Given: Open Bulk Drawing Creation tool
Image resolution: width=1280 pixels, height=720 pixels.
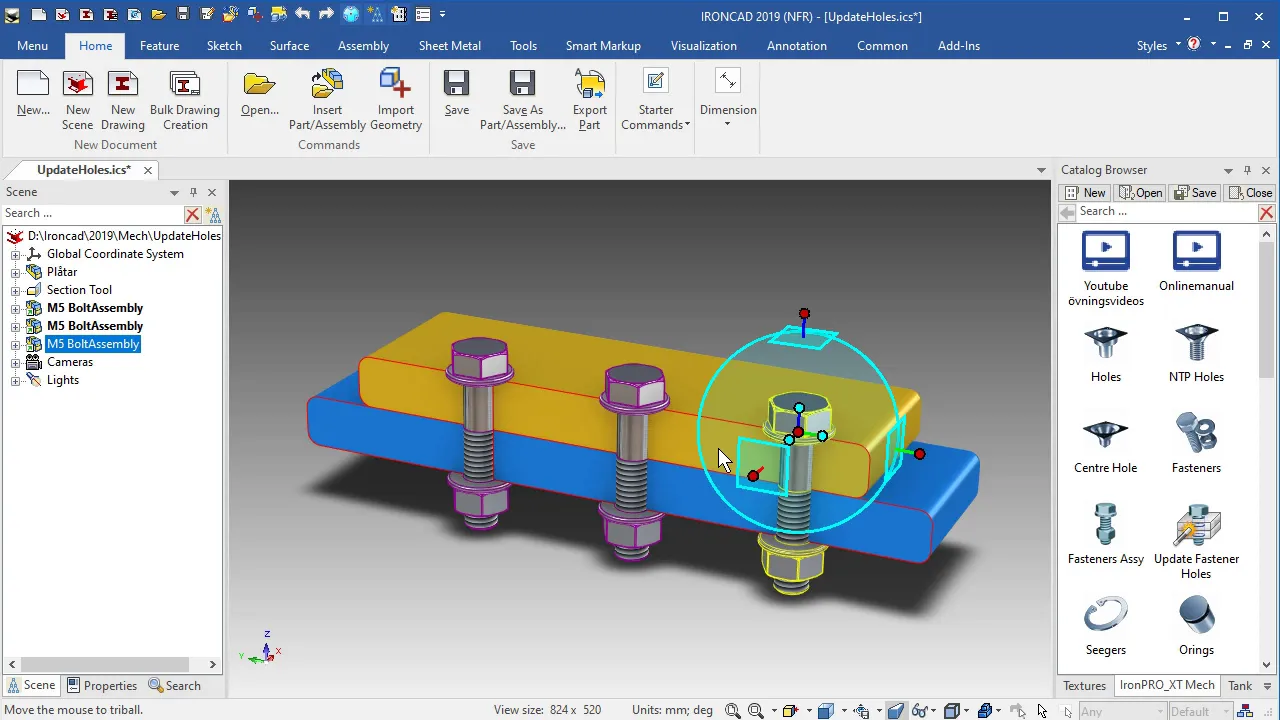Looking at the screenshot, I should [185, 100].
